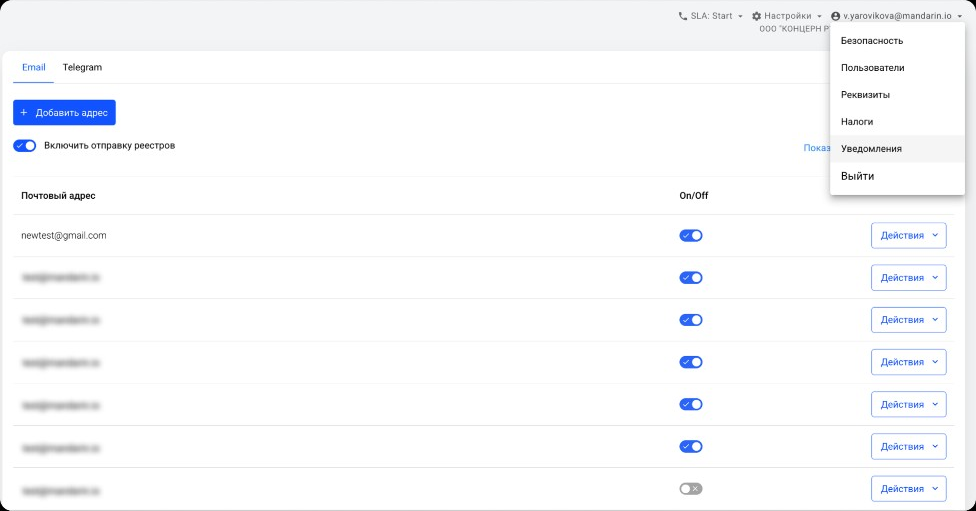The image size is (976, 511).
Task: Click the phone icon next to SLA: Start
Action: pos(683,16)
